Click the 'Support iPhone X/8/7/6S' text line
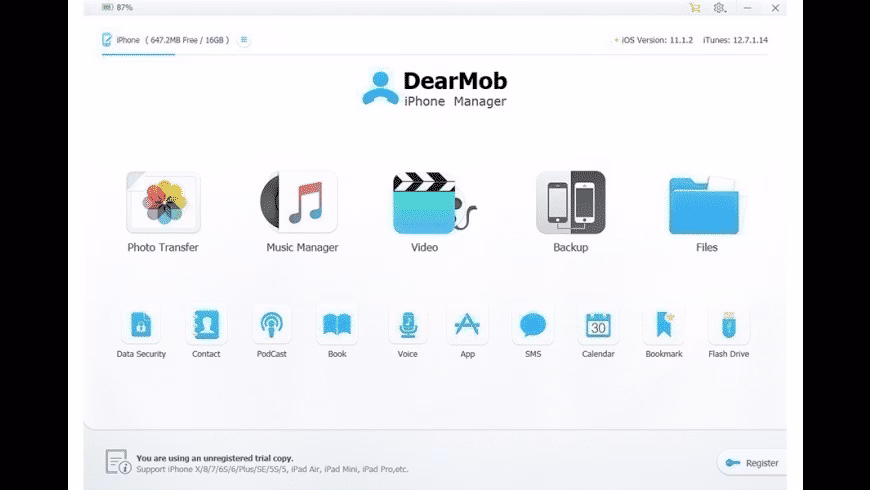The image size is (870, 490). click(x=272, y=469)
